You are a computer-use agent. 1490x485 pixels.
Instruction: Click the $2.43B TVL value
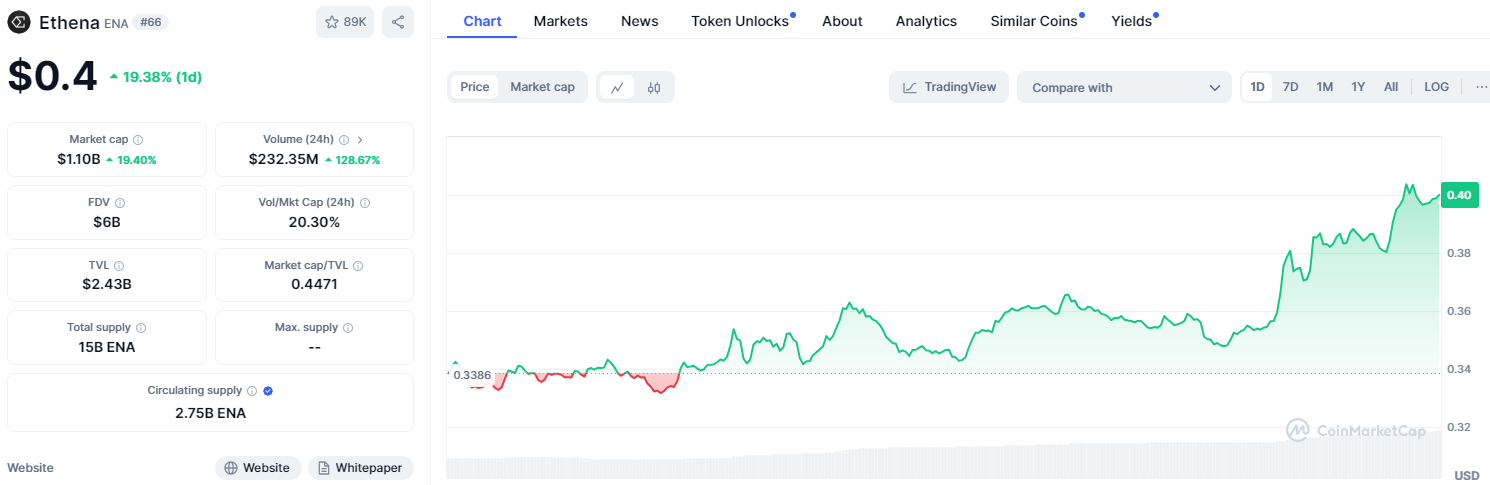point(107,284)
